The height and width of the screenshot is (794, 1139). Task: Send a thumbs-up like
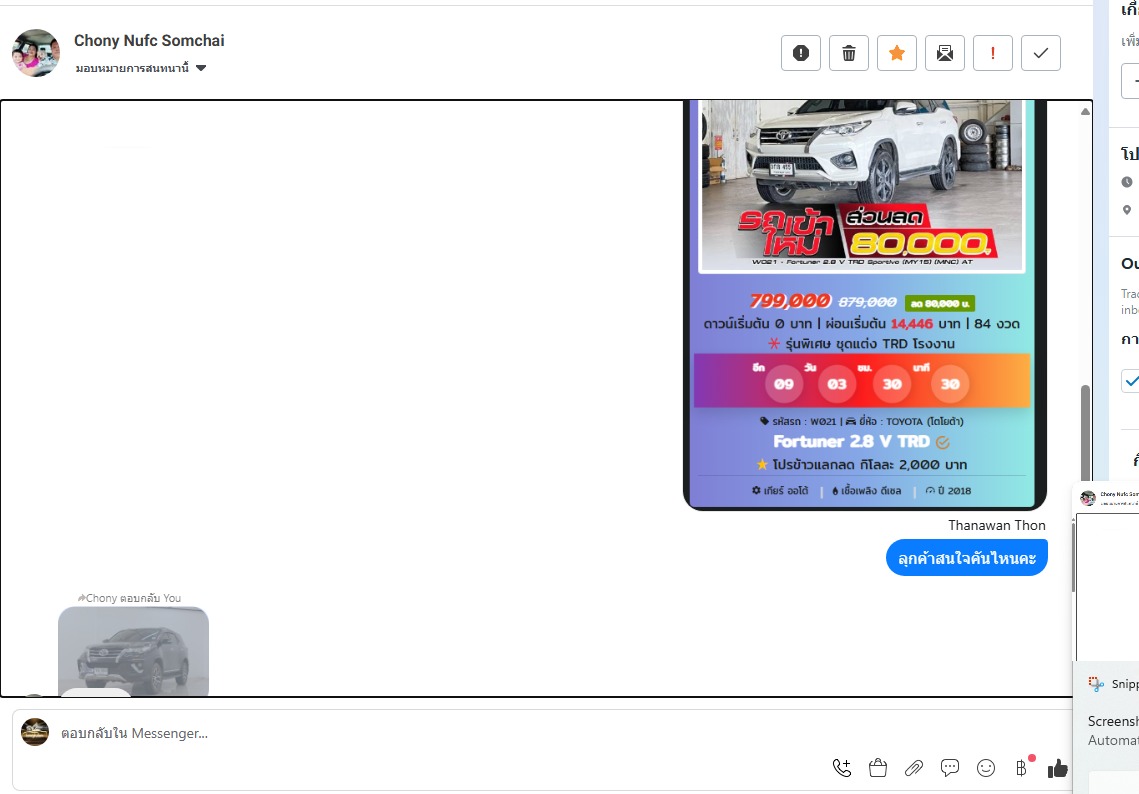pyautogui.click(x=1057, y=768)
